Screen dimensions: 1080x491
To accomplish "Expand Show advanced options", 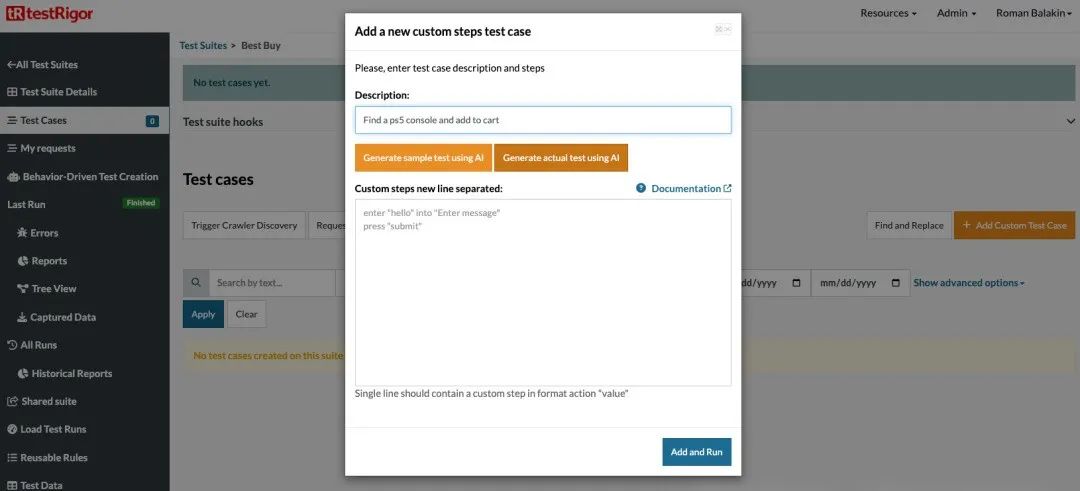I will (968, 283).
